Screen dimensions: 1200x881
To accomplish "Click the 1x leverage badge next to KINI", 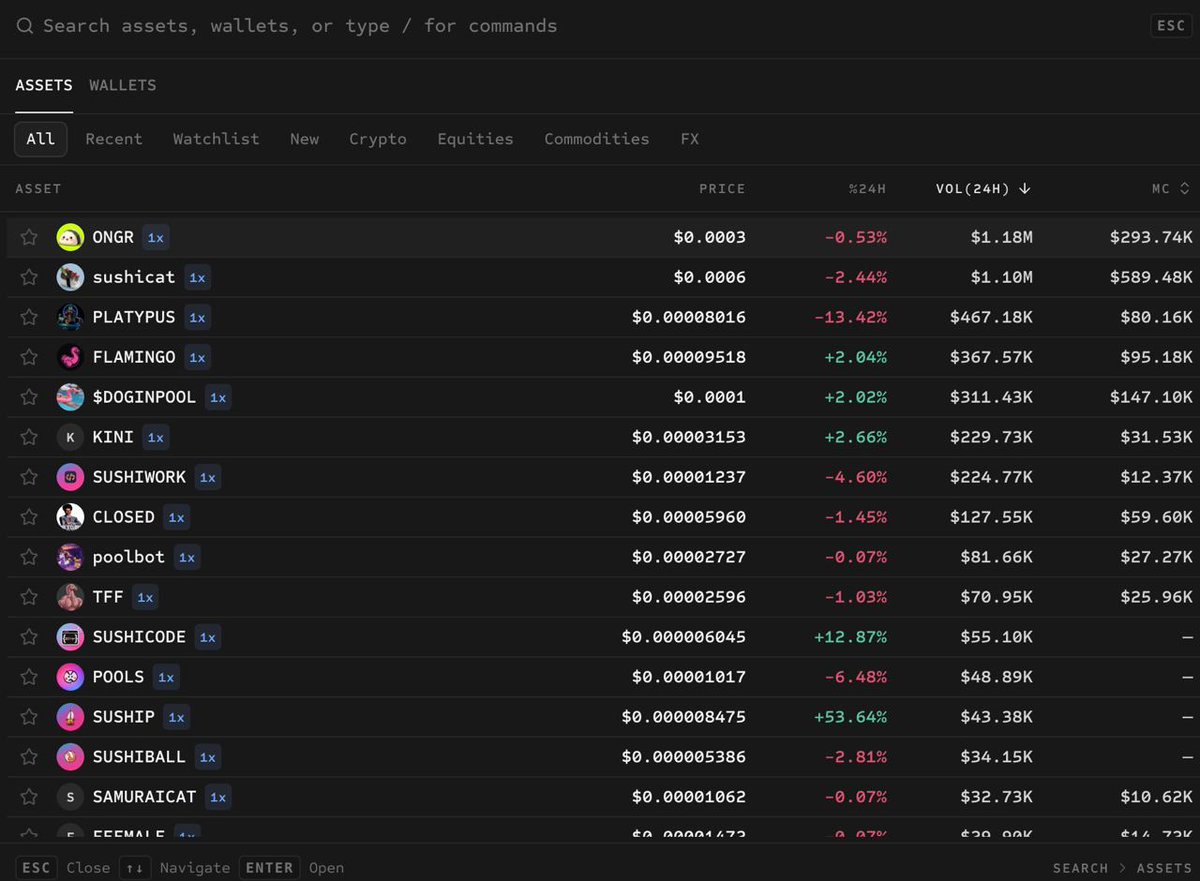I will coord(155,437).
